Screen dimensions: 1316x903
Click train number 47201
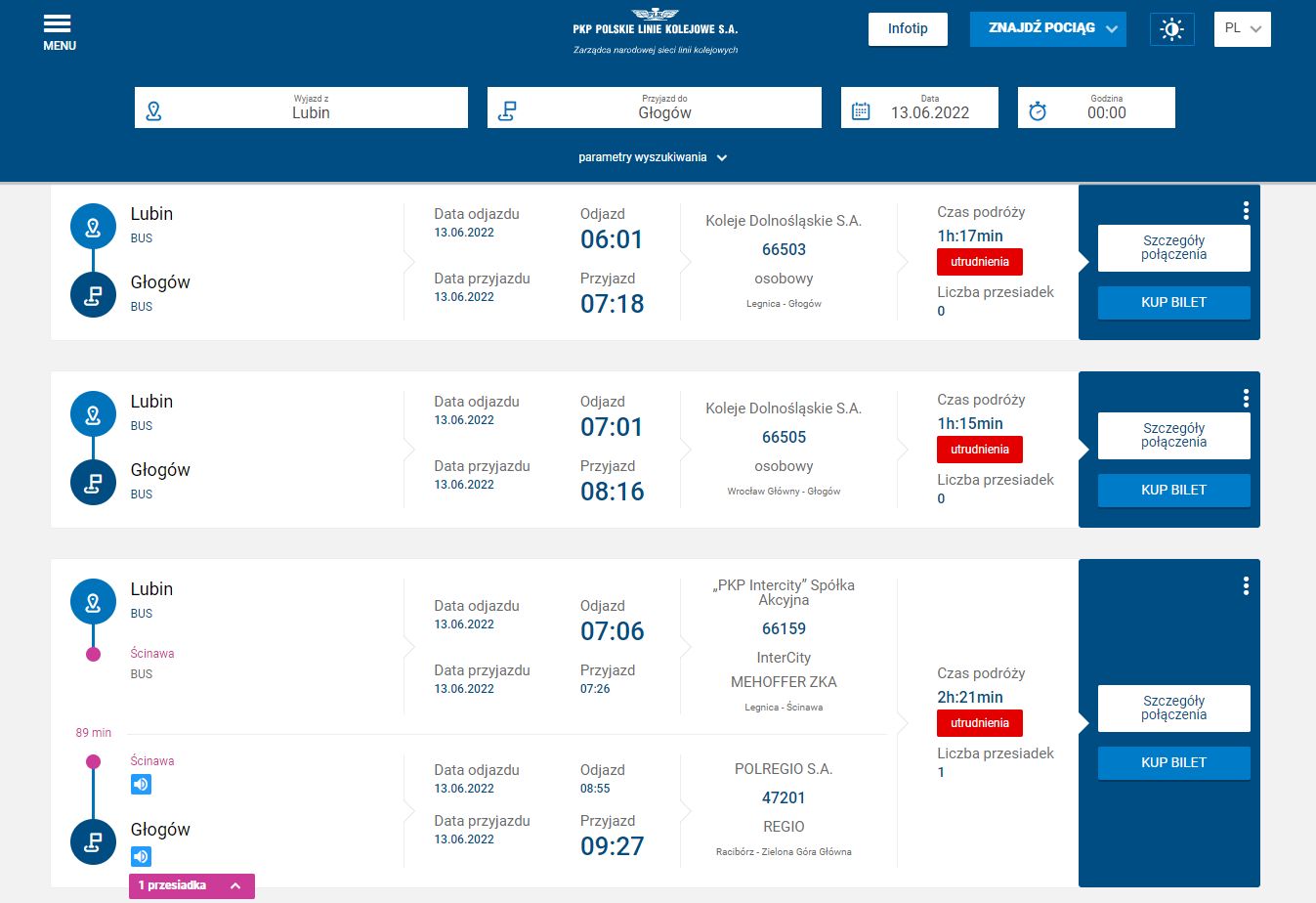coord(784,797)
